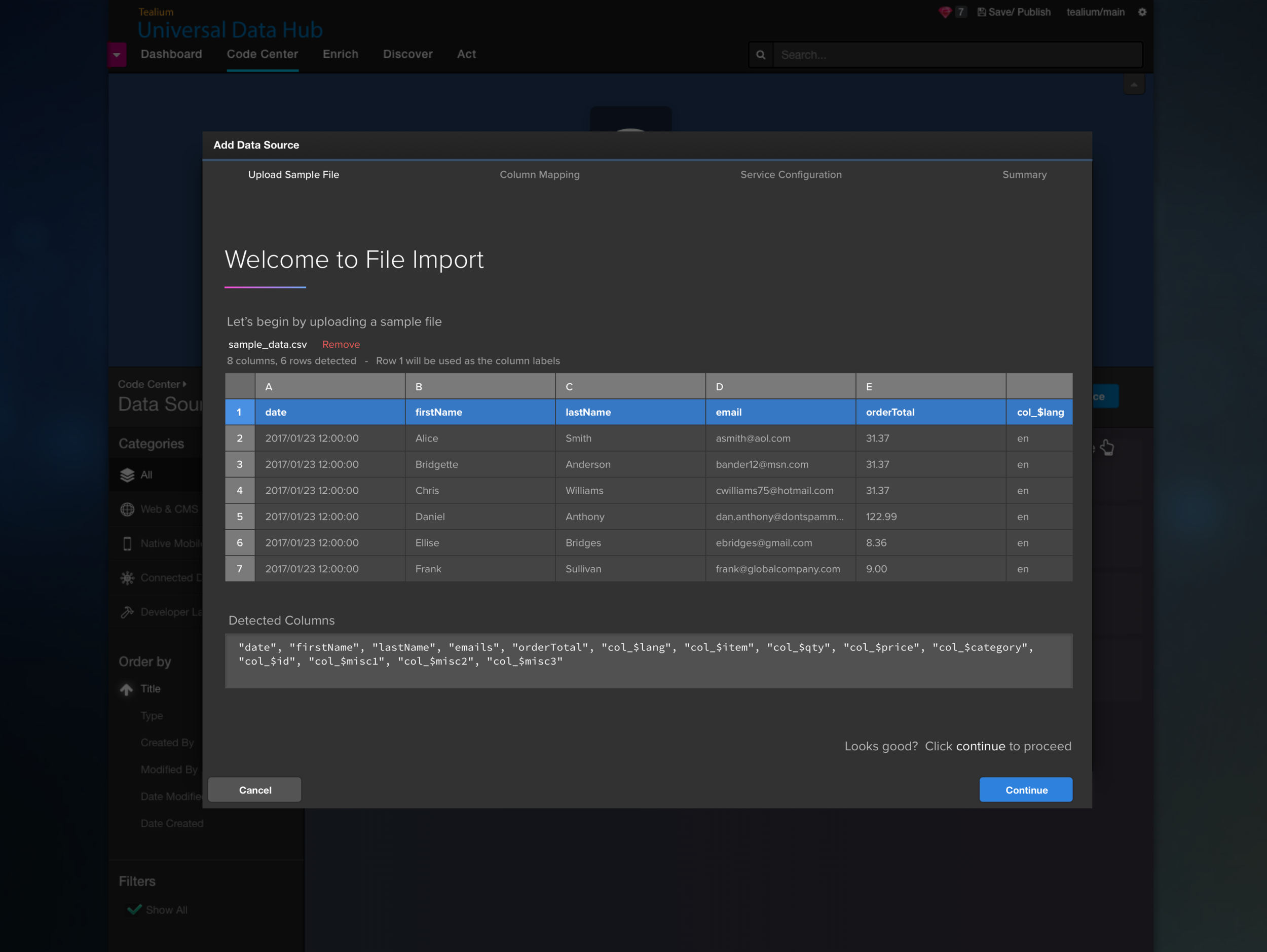This screenshot has height=952, width=1267.
Task: Click the red diamond notification icon
Action: tap(945, 12)
